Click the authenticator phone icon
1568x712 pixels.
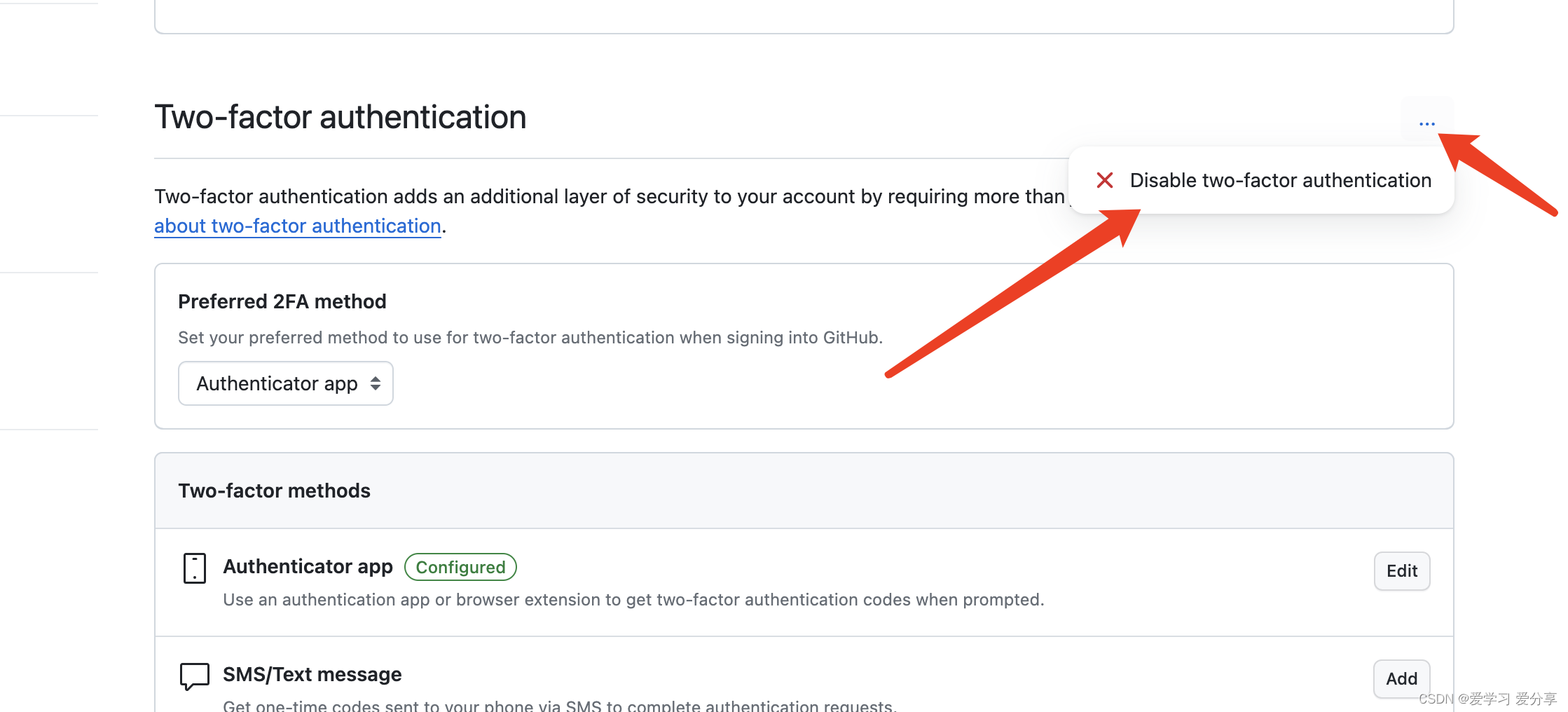click(x=195, y=568)
